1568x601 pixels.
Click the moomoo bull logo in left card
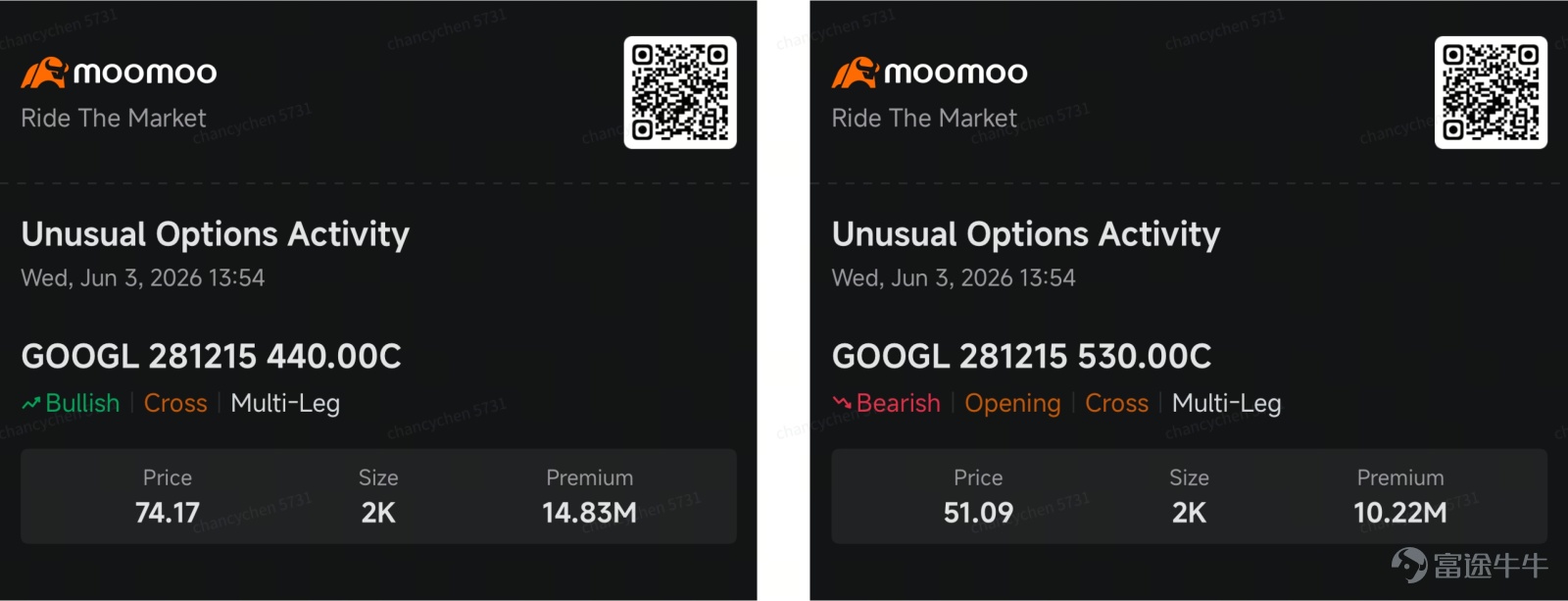(x=44, y=73)
